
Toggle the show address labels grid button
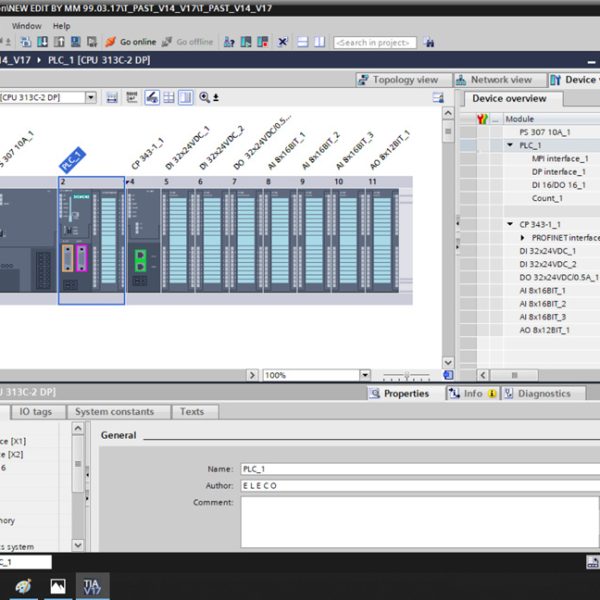(169, 98)
